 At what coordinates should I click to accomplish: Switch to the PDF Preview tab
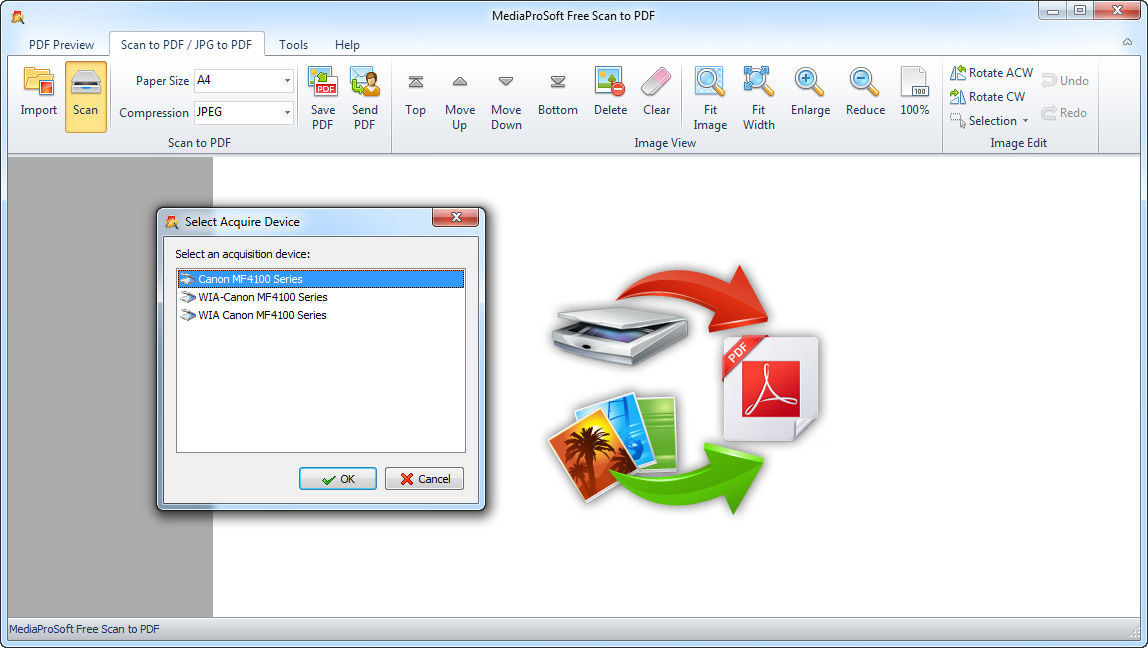[x=62, y=45]
